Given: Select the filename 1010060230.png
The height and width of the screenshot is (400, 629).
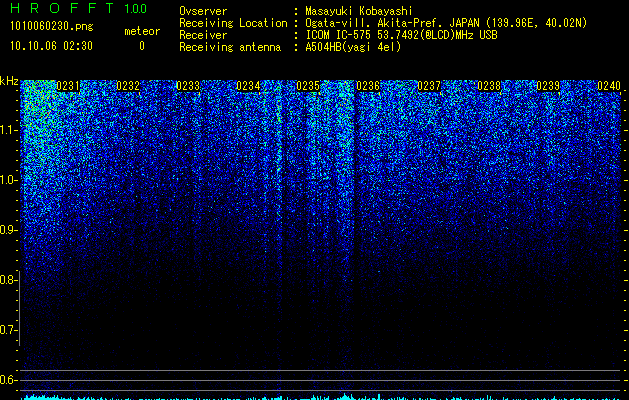Looking at the screenshot, I should pyautogui.click(x=52, y=26).
